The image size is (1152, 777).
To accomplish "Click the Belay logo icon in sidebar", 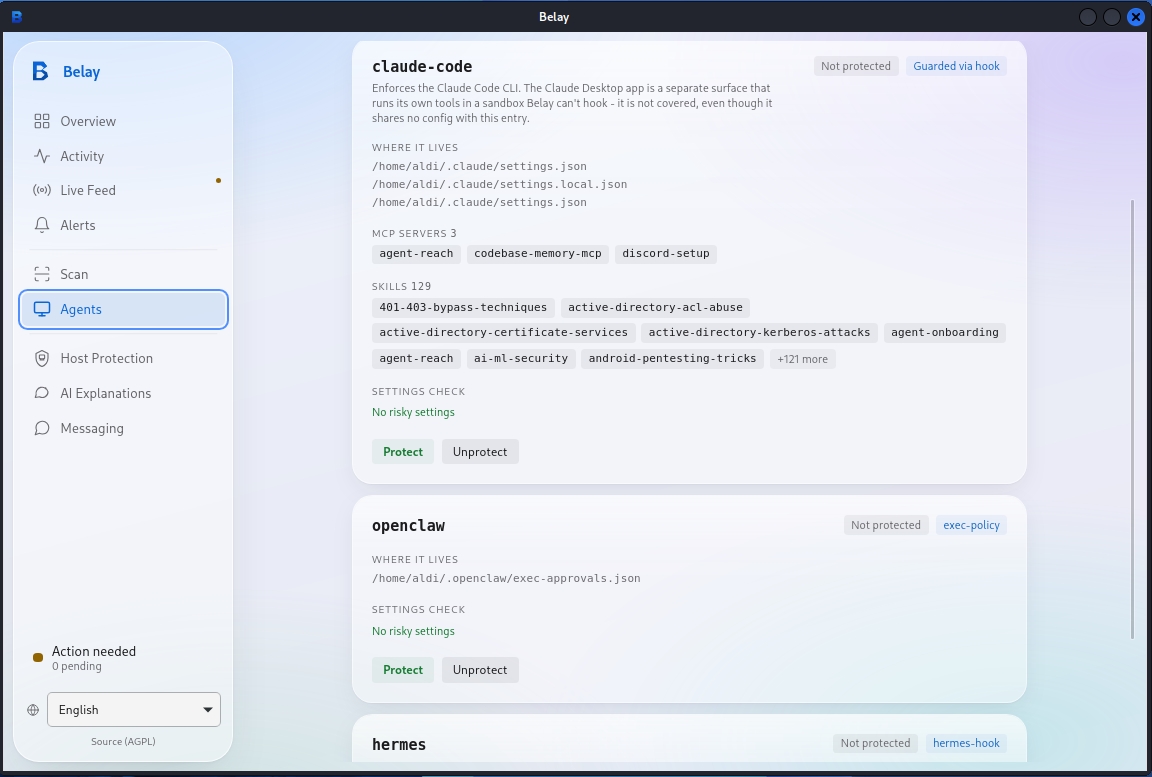I will tap(40, 71).
